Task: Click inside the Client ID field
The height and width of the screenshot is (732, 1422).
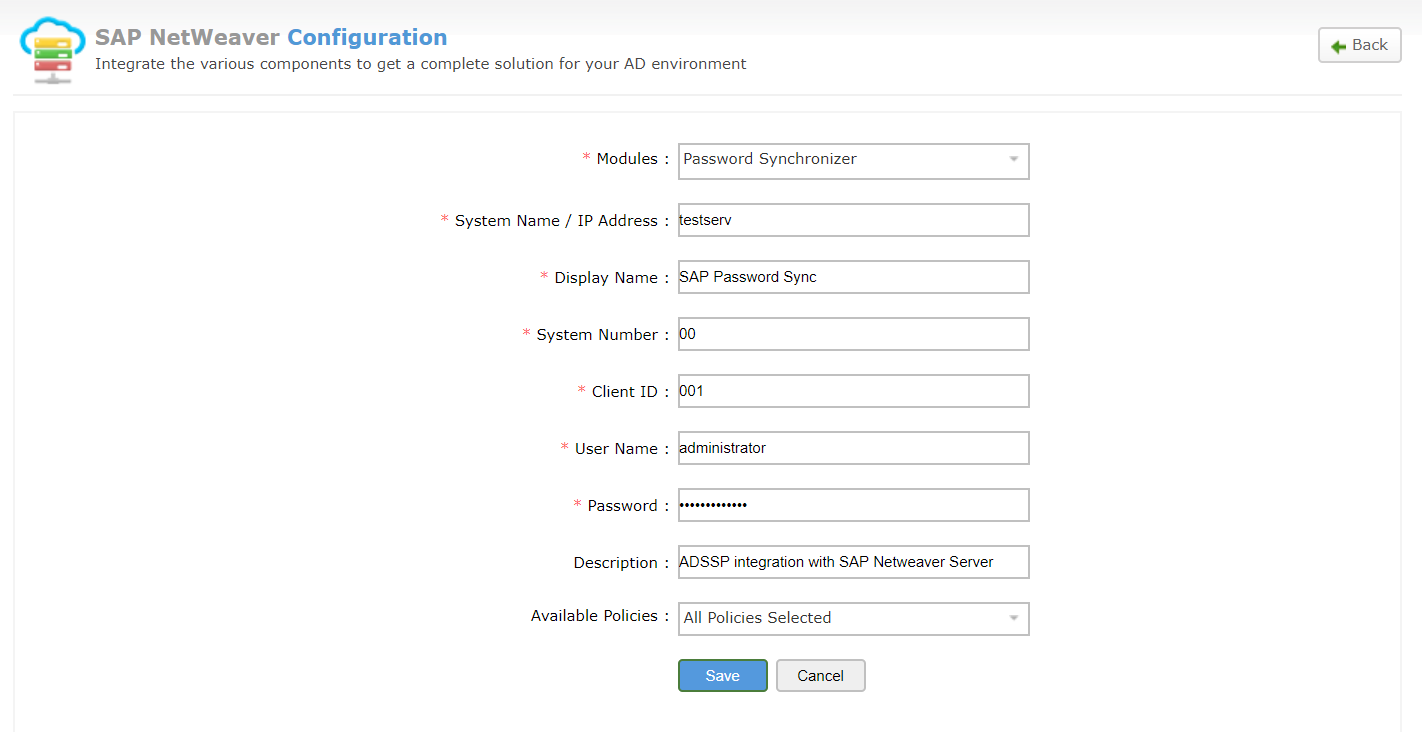Action: pos(853,390)
